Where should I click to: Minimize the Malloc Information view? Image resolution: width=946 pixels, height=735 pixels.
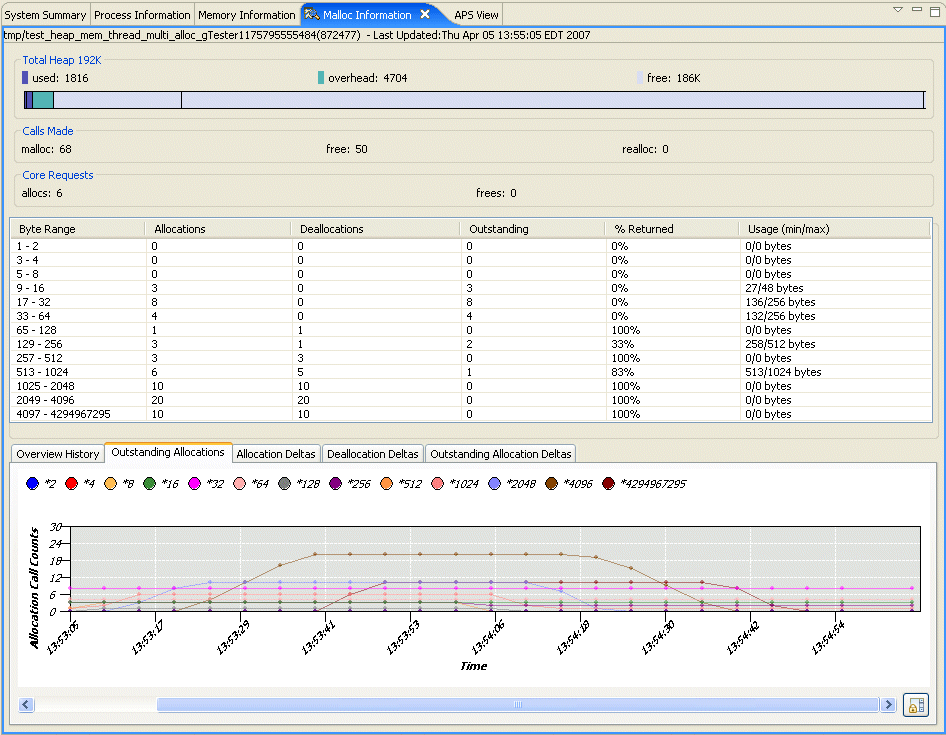(x=916, y=8)
